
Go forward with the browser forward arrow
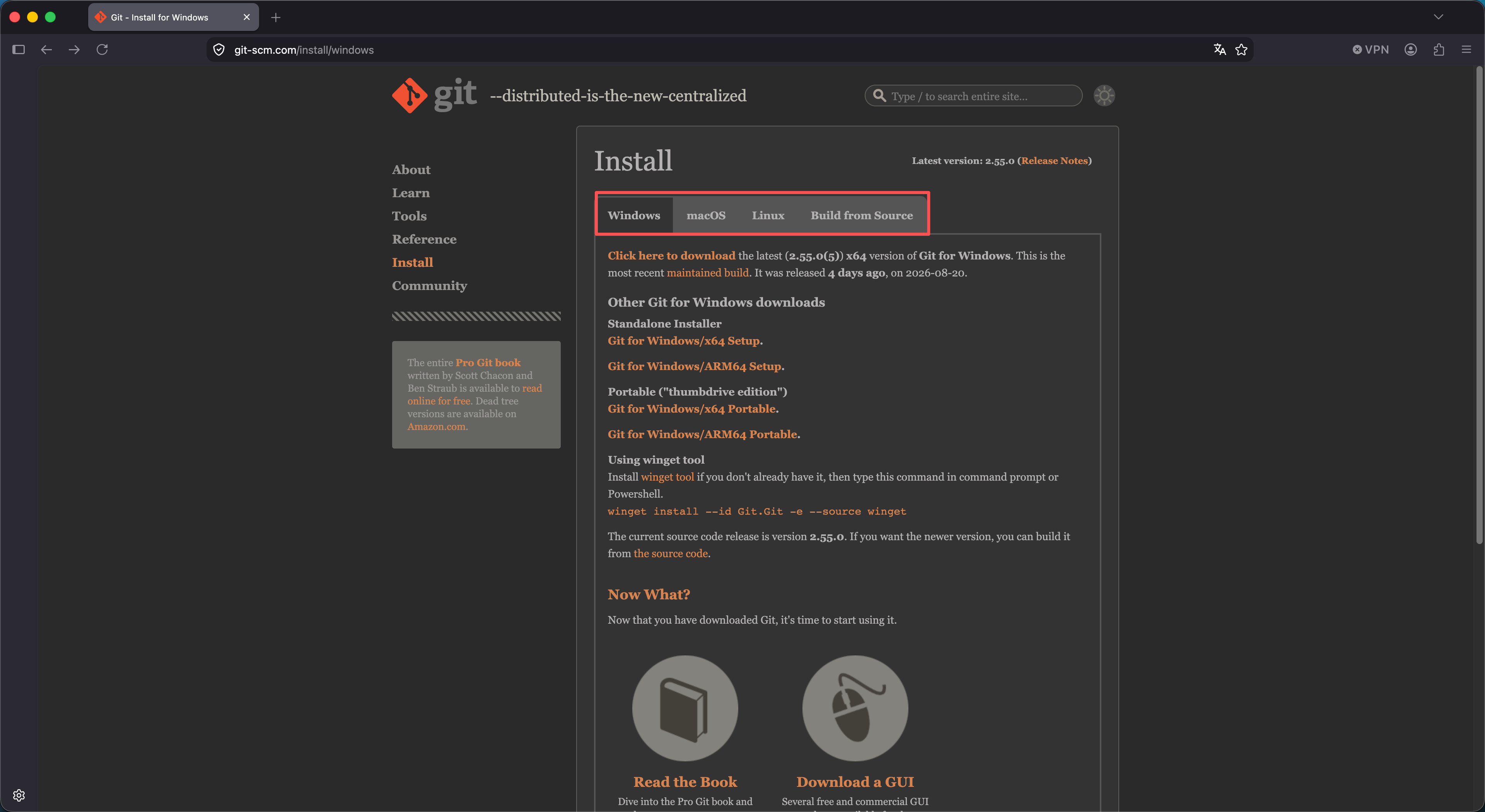pos(74,49)
